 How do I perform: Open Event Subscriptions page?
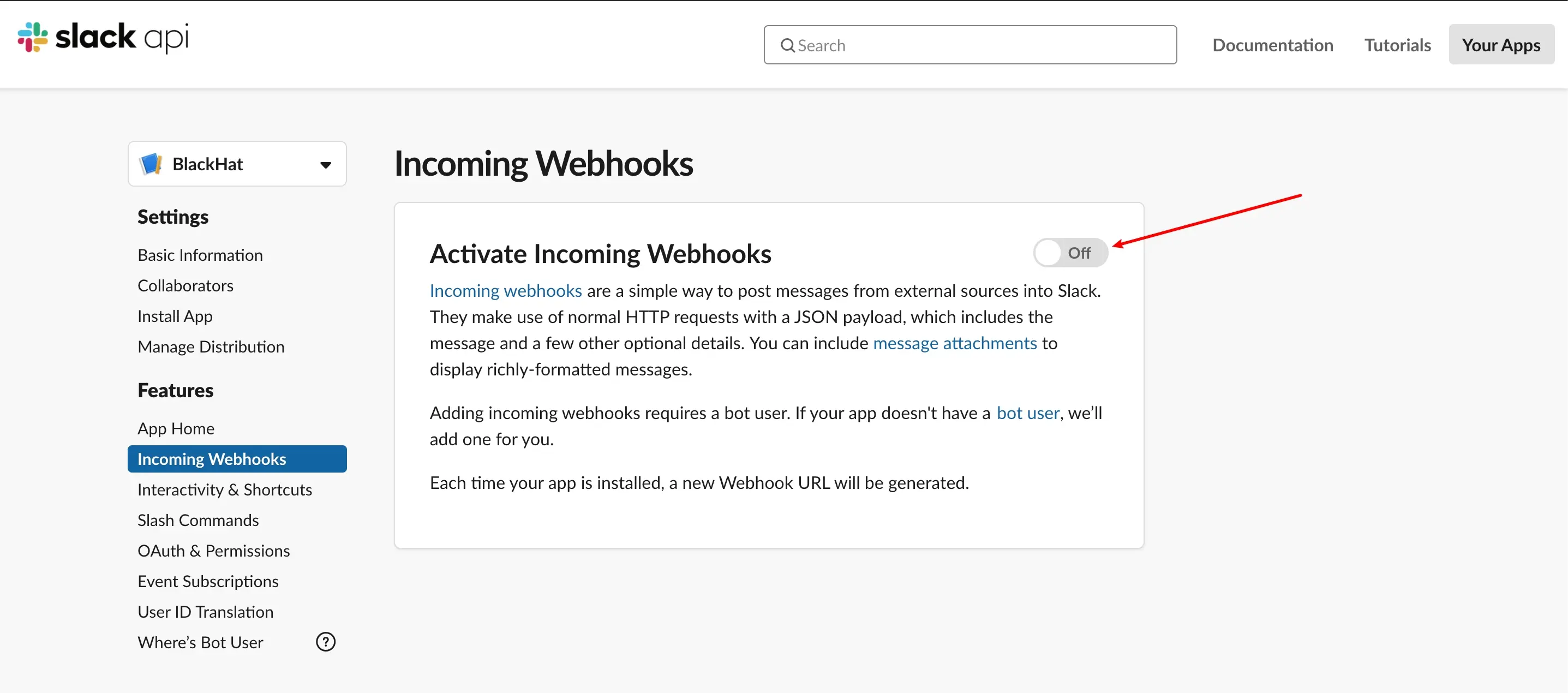207,581
